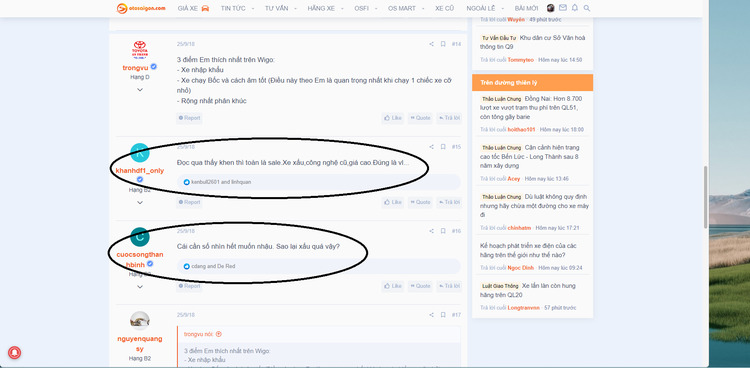The height and width of the screenshot is (368, 750).
Task: Open the search magnifier icon
Action: coord(587,8)
